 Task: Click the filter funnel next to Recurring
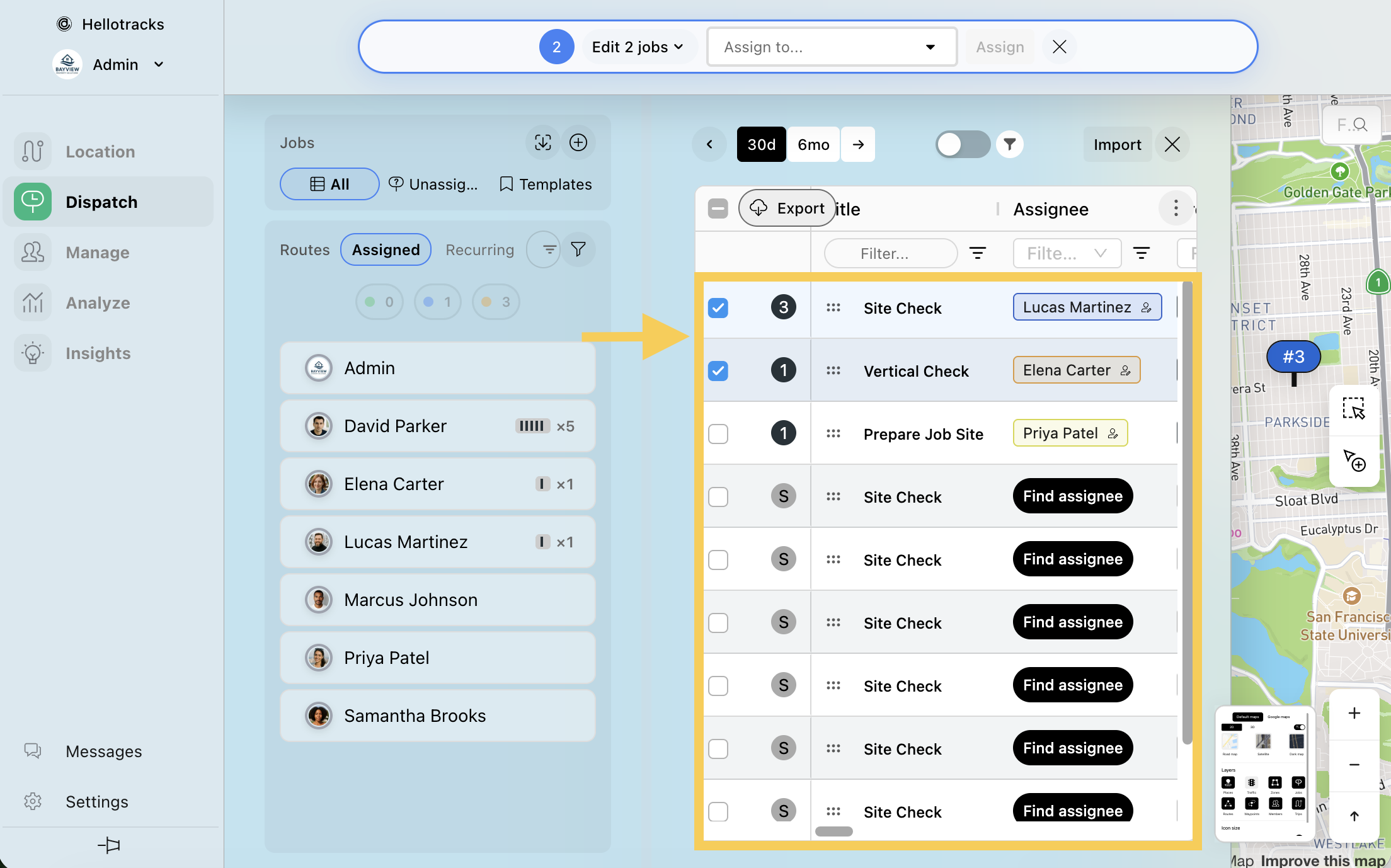[578, 249]
